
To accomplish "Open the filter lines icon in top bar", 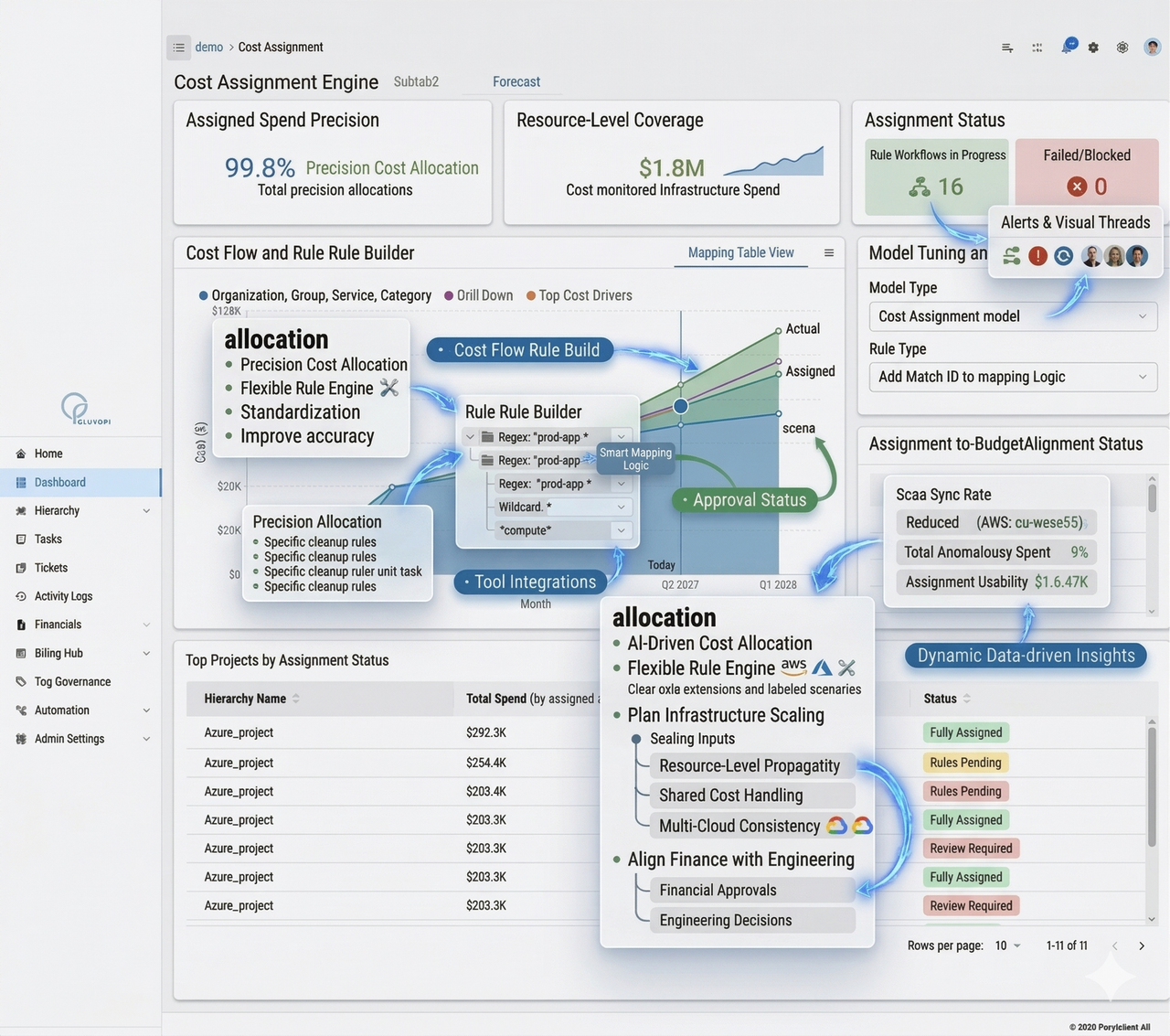I will tap(1007, 48).
